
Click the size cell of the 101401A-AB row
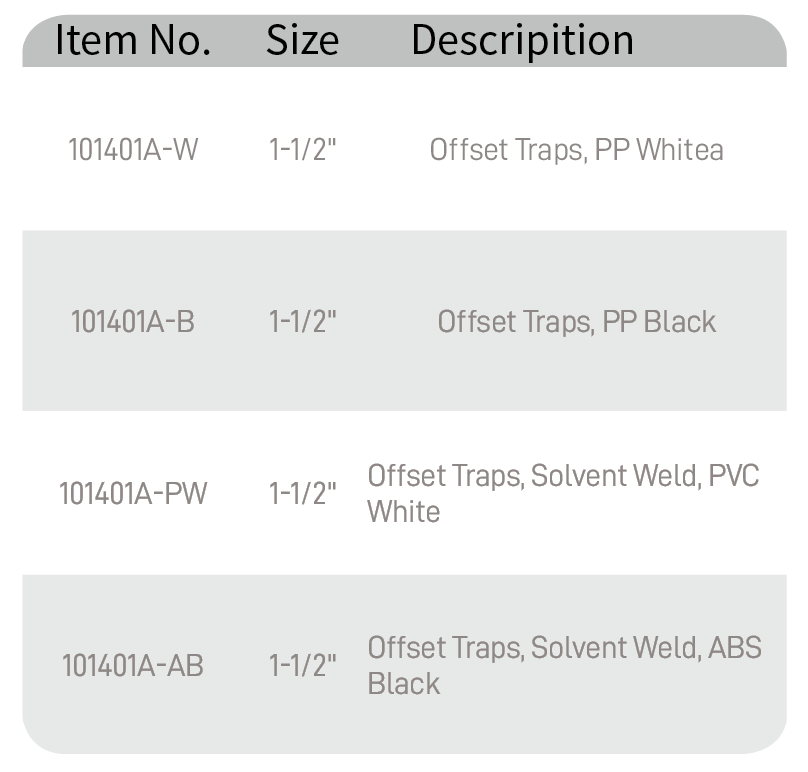pos(302,665)
